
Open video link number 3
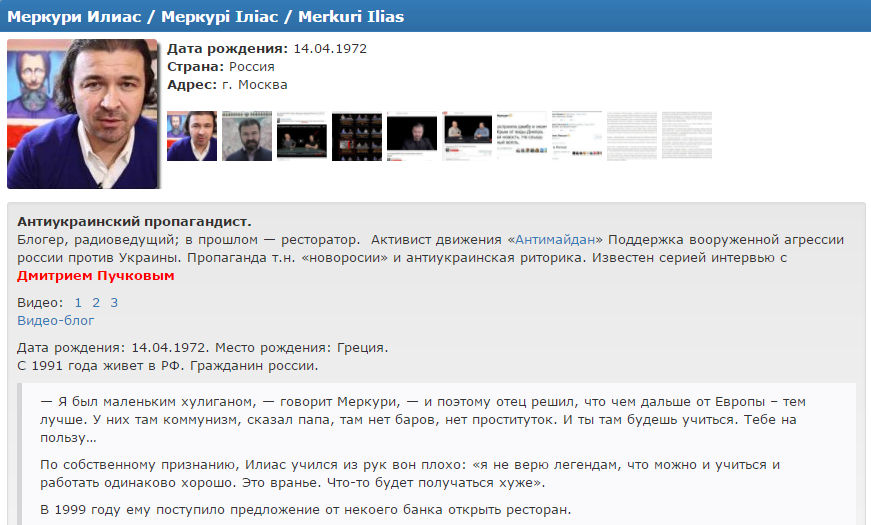pyautogui.click(x=114, y=302)
